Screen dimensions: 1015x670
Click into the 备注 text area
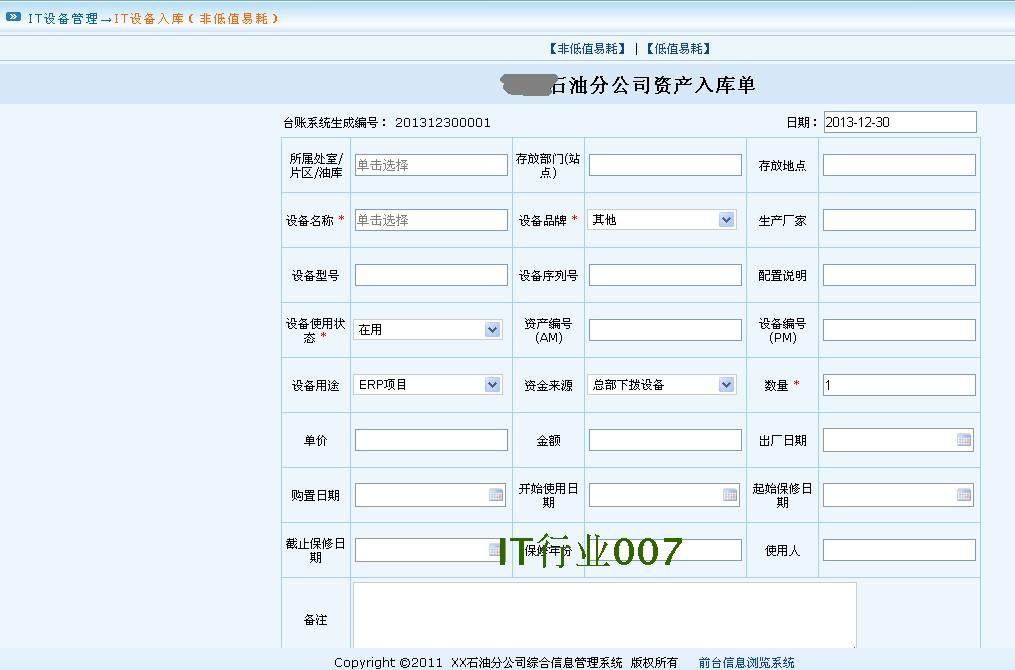point(604,616)
